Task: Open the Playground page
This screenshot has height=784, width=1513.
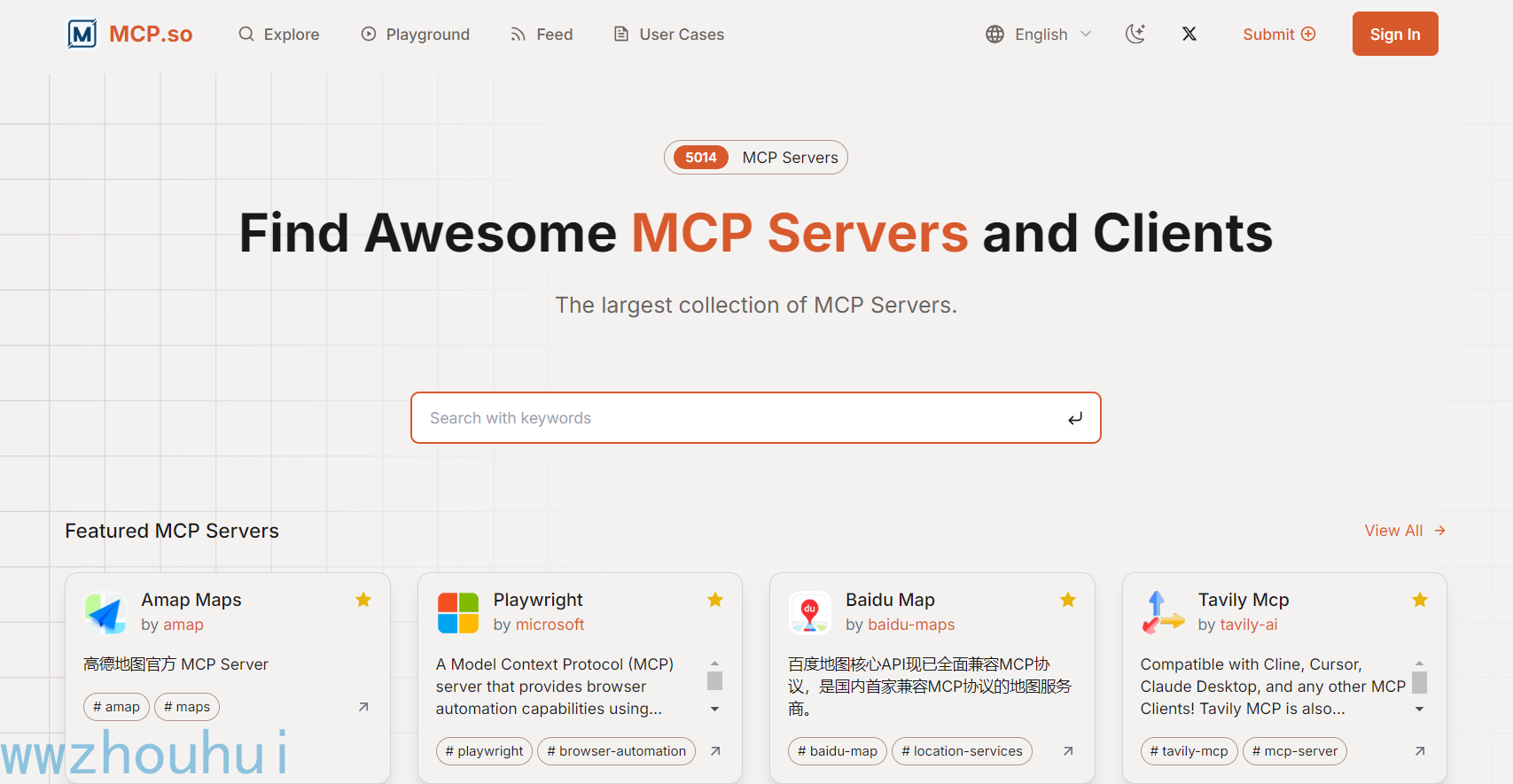Action: tap(416, 35)
